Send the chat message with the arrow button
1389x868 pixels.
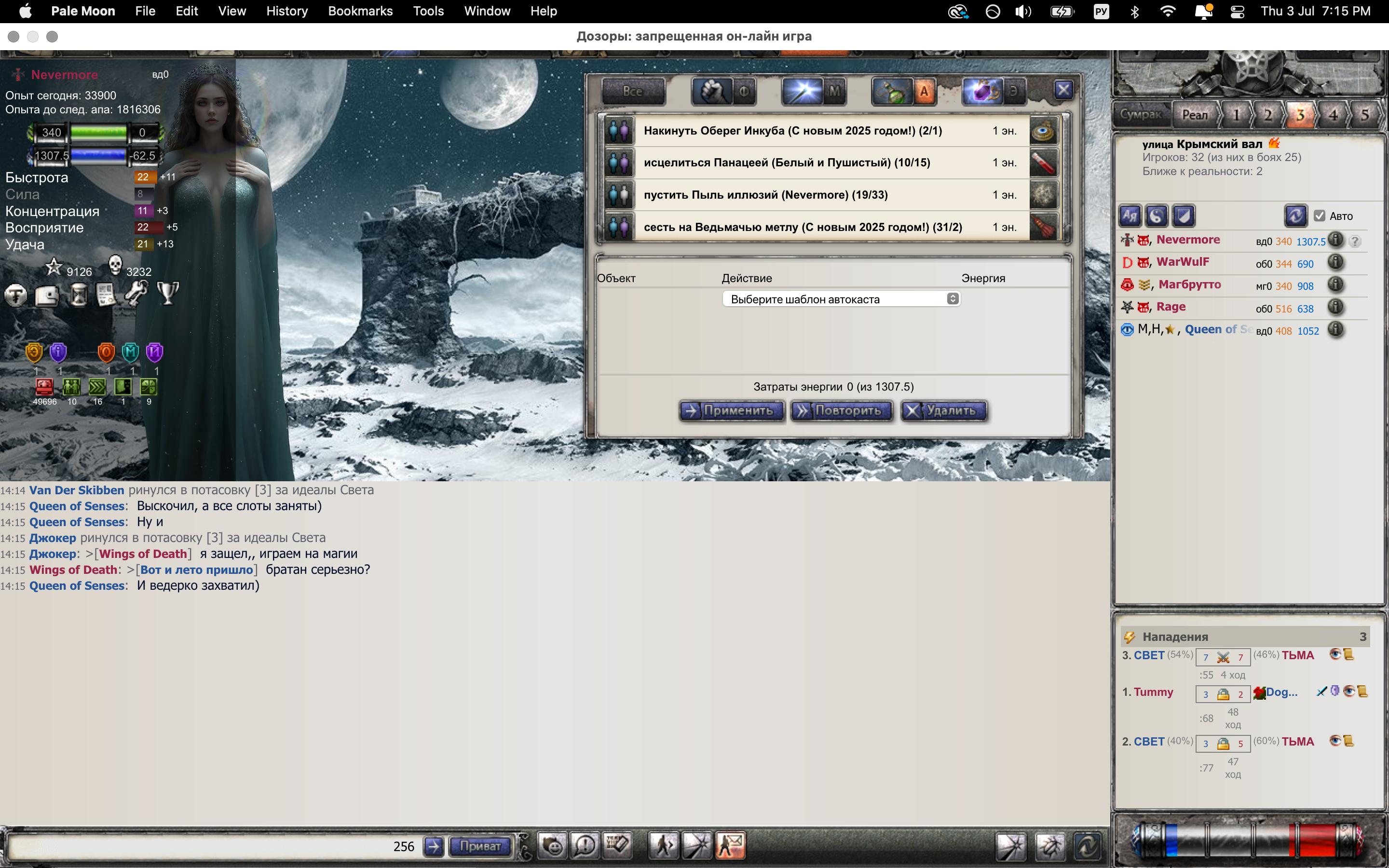[x=434, y=846]
